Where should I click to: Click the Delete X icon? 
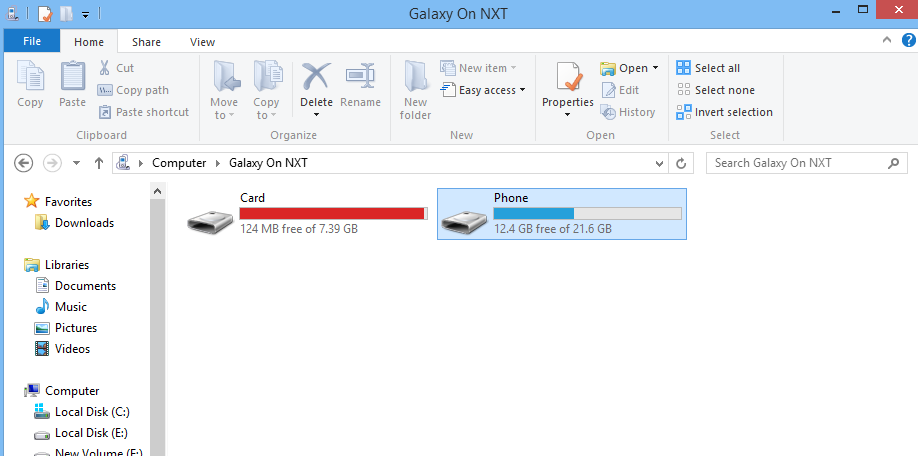[x=316, y=77]
